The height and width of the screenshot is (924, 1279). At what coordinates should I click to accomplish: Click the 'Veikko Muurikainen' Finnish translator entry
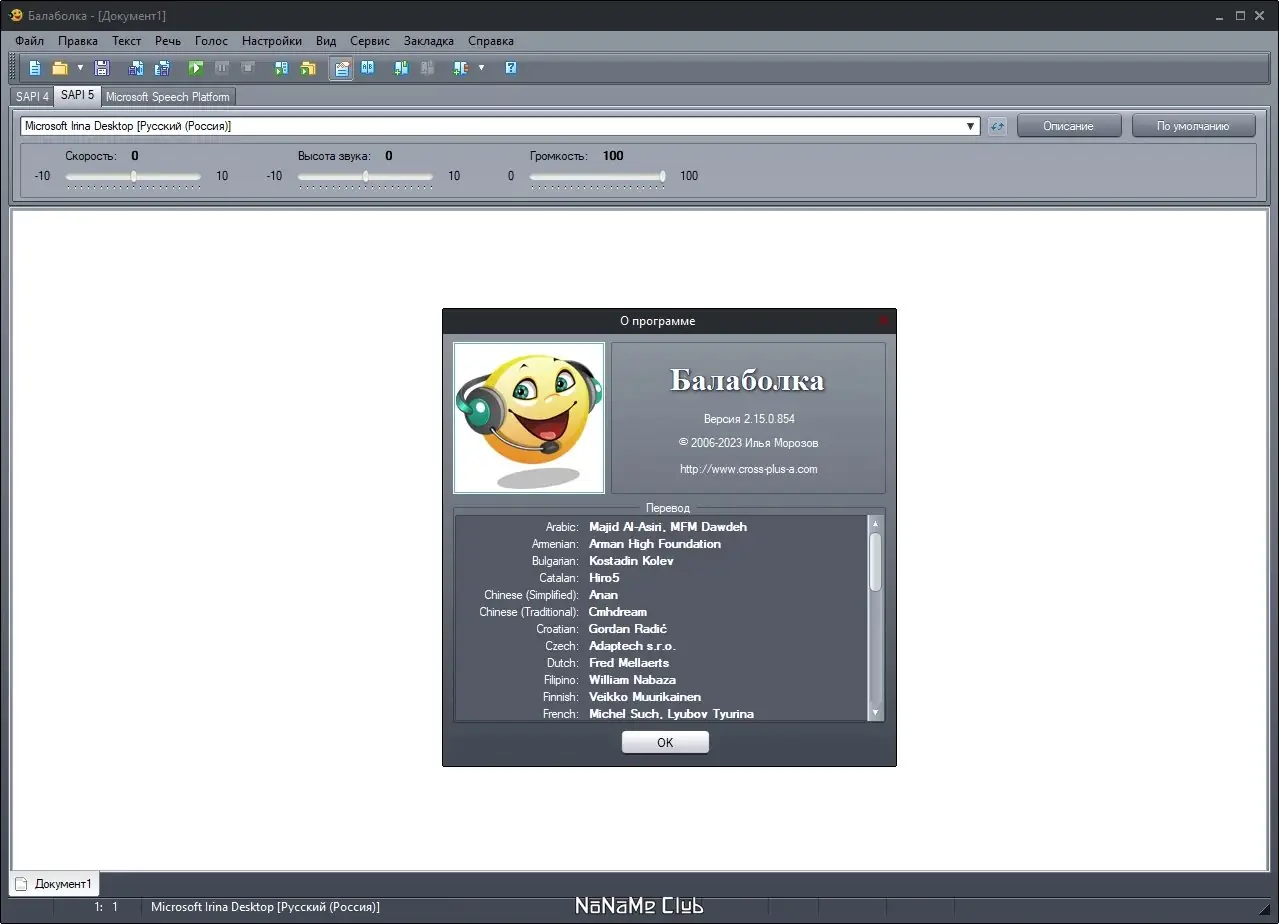(x=645, y=697)
